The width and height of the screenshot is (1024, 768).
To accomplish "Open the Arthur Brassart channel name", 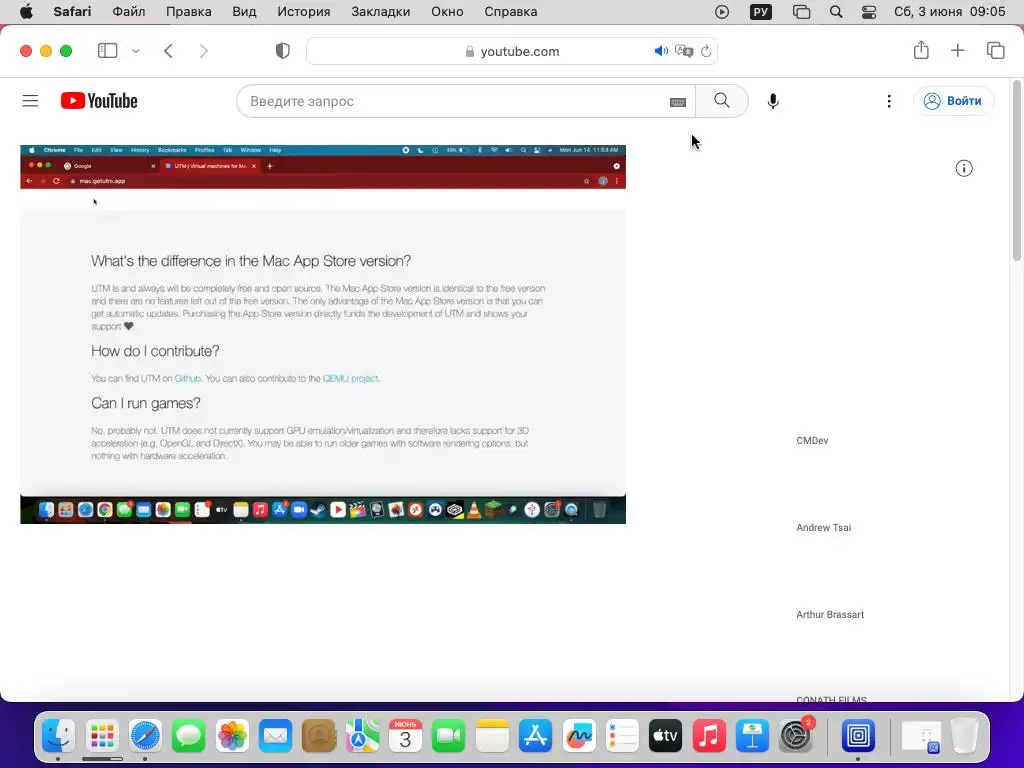I will [x=830, y=615].
